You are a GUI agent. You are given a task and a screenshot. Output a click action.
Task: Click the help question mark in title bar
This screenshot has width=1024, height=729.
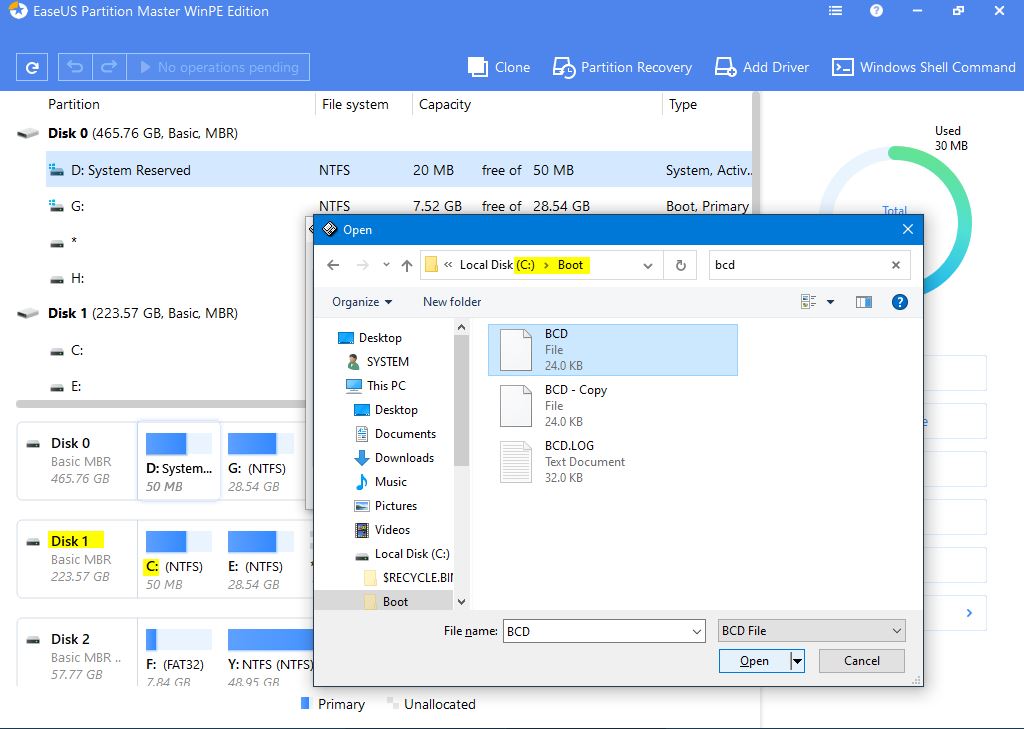coord(876,11)
